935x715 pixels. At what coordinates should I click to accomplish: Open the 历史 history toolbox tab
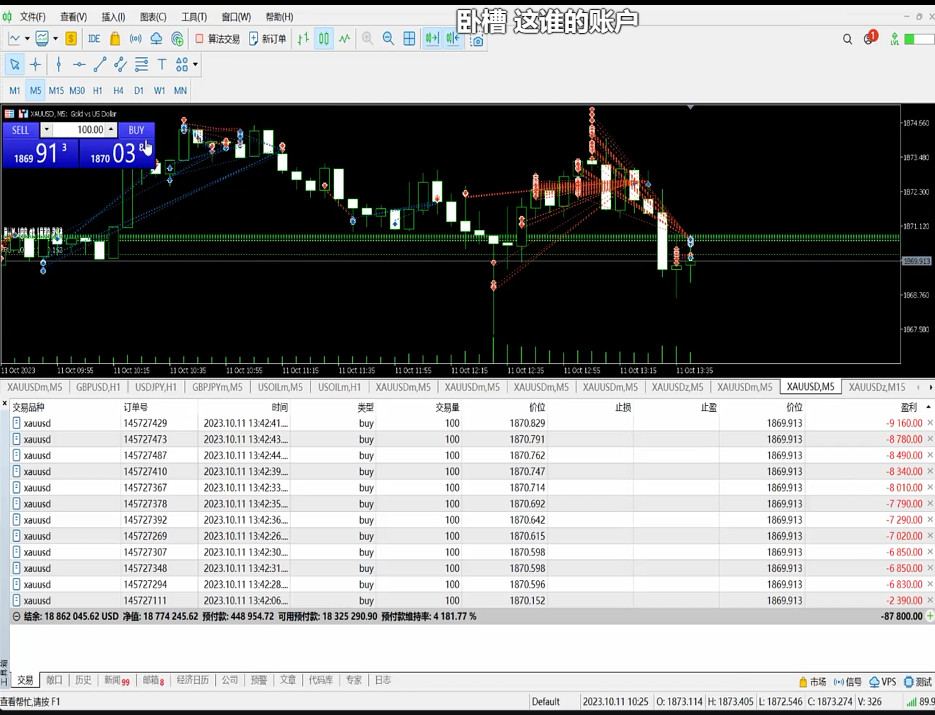83,680
